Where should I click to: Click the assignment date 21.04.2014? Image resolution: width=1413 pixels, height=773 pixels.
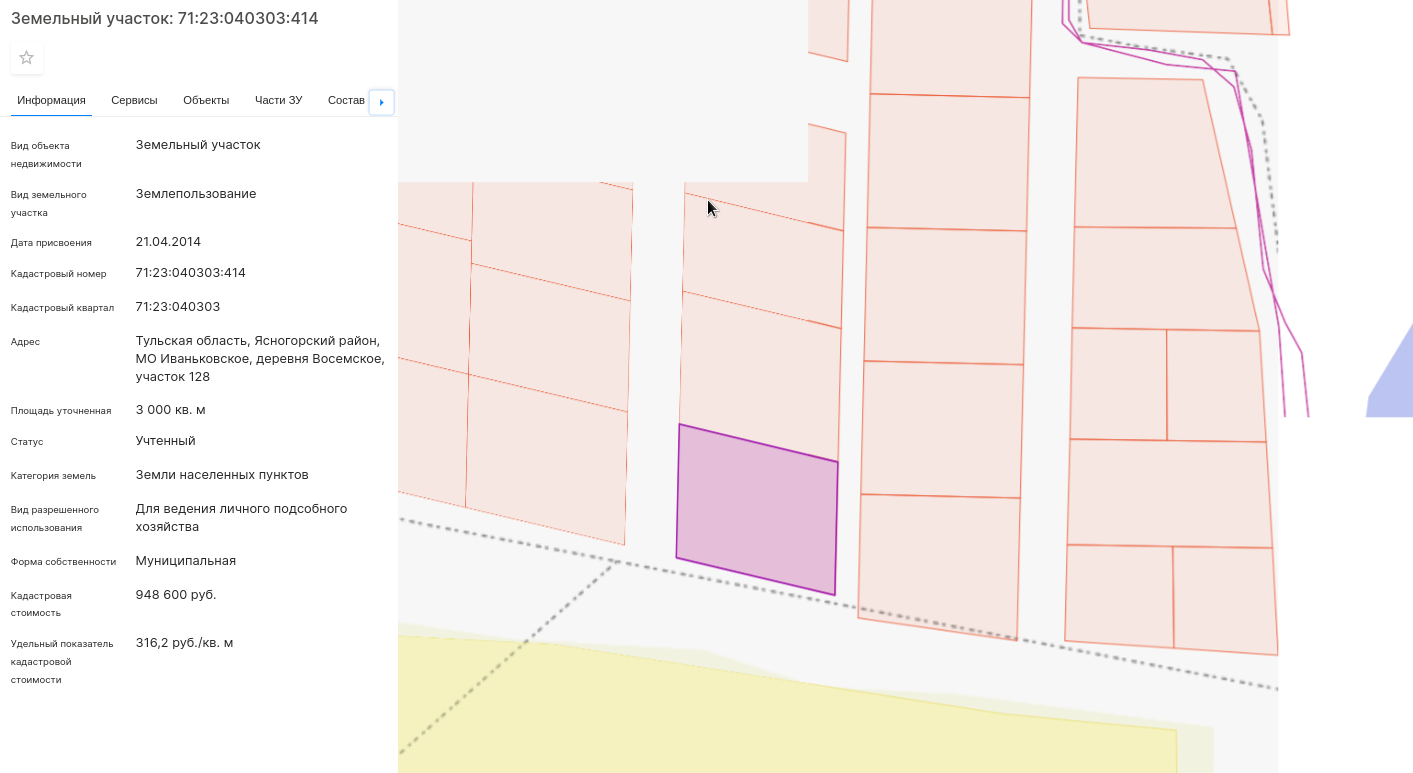pyautogui.click(x=168, y=242)
